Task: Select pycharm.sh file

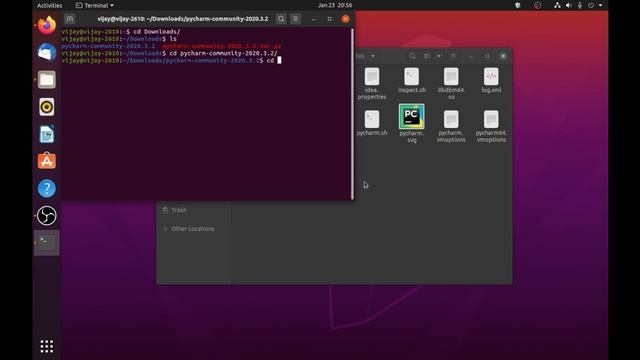Action: click(x=372, y=122)
